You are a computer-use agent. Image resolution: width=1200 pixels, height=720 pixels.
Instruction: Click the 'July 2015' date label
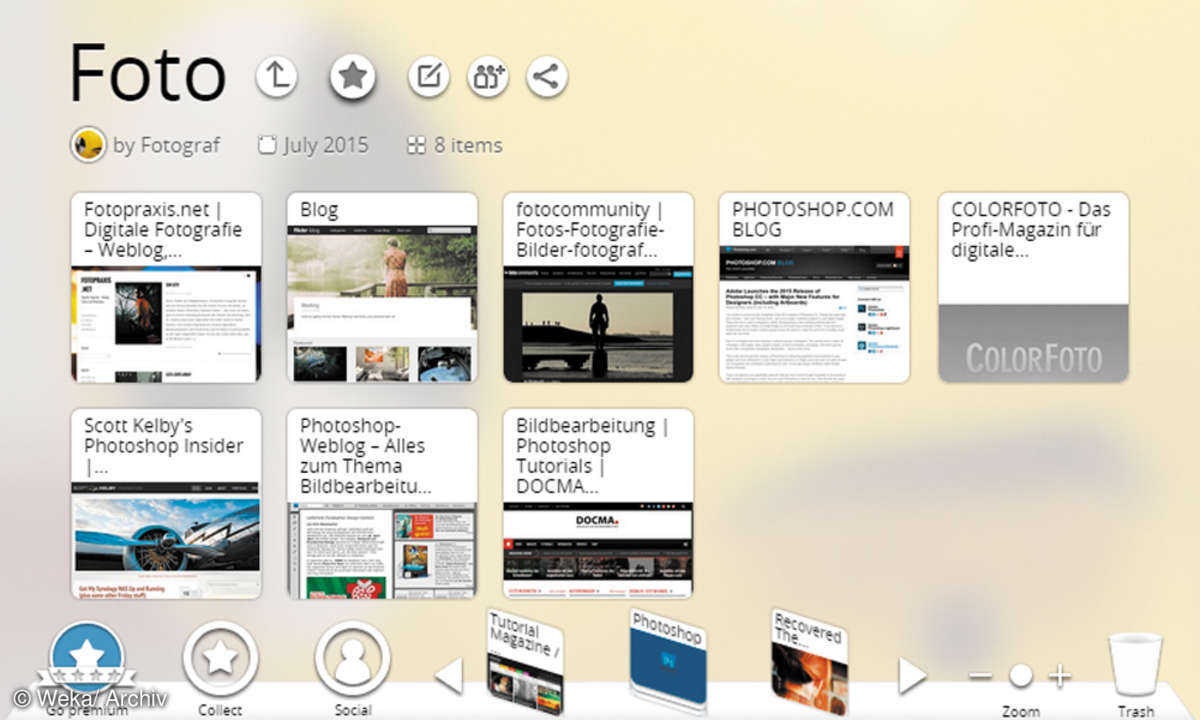click(326, 145)
